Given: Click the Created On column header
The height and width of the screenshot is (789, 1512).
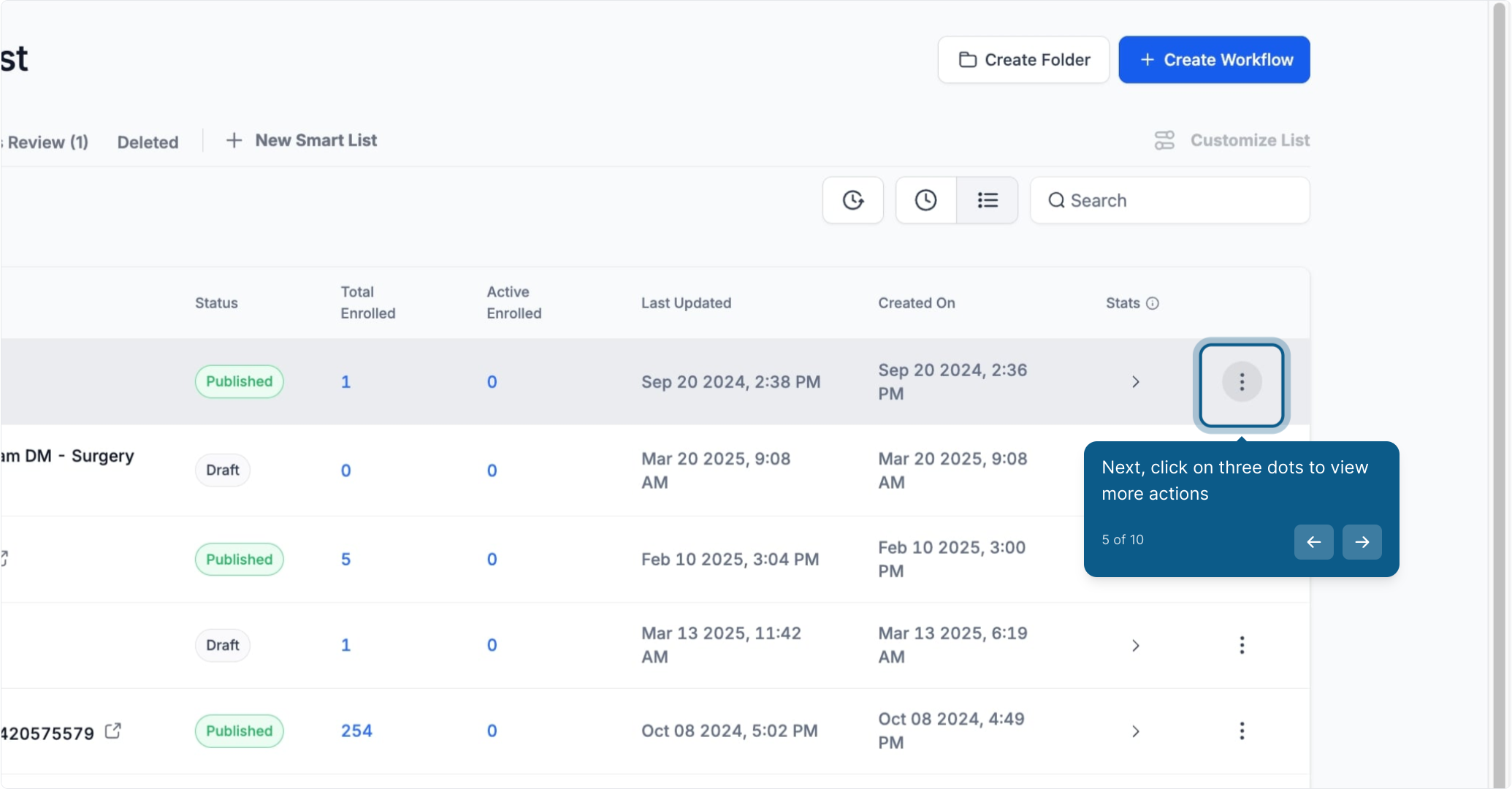Looking at the screenshot, I should point(916,303).
